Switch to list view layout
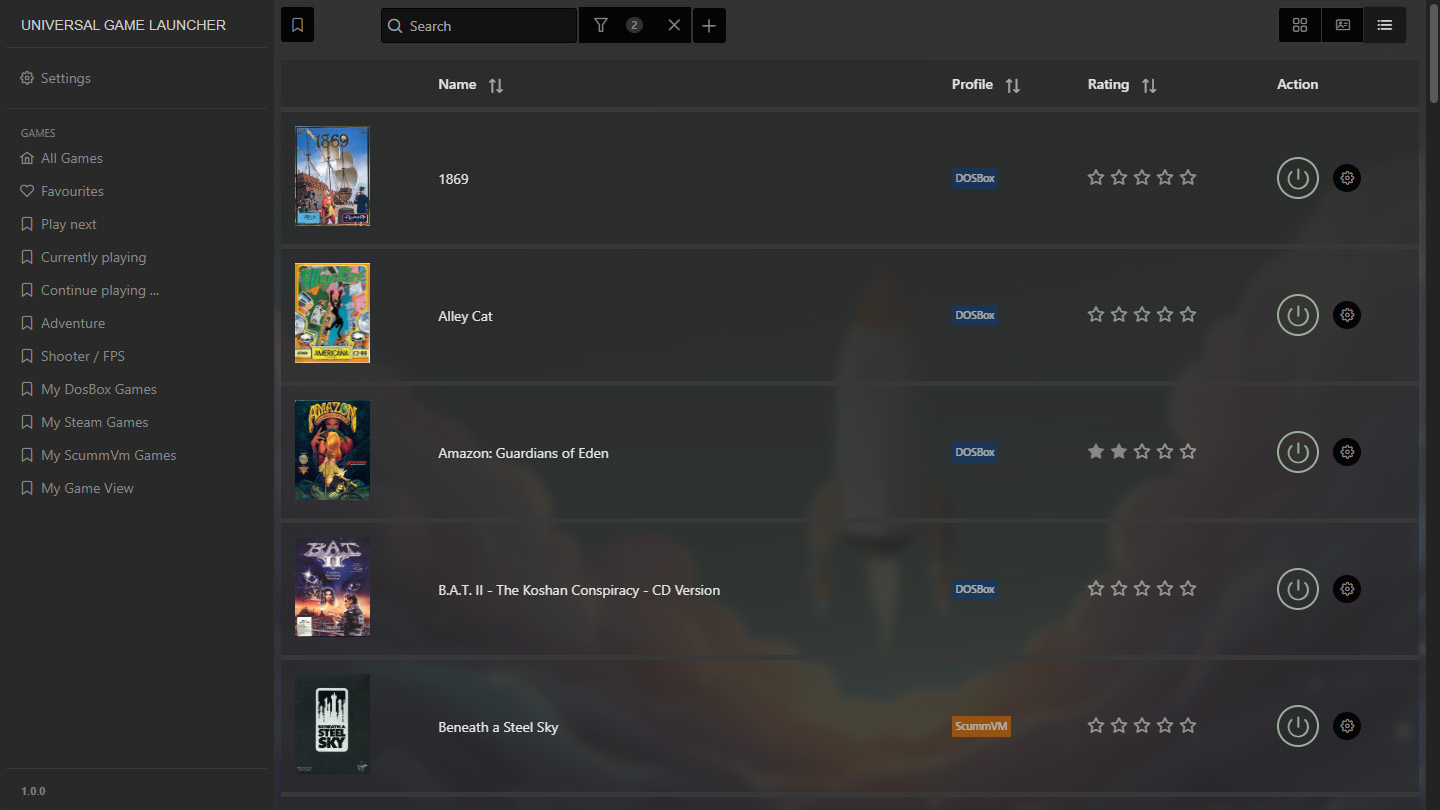 click(1384, 24)
